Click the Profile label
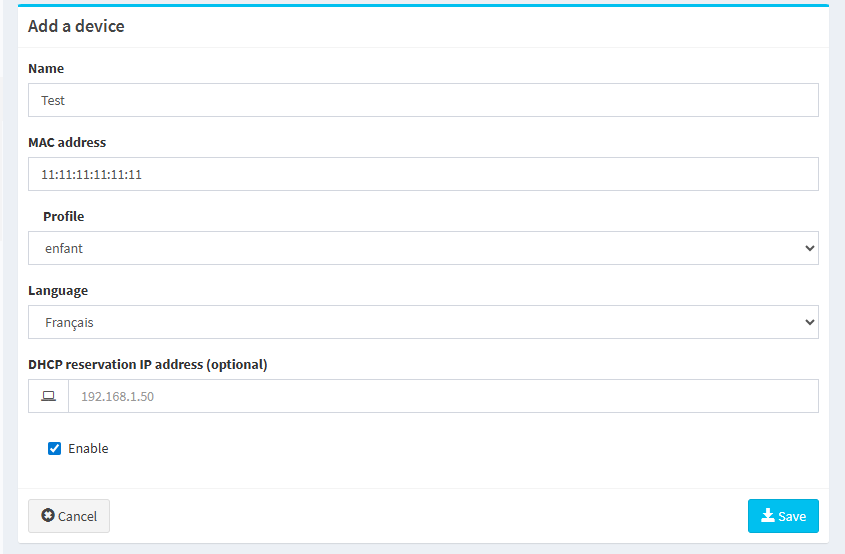 coord(64,217)
